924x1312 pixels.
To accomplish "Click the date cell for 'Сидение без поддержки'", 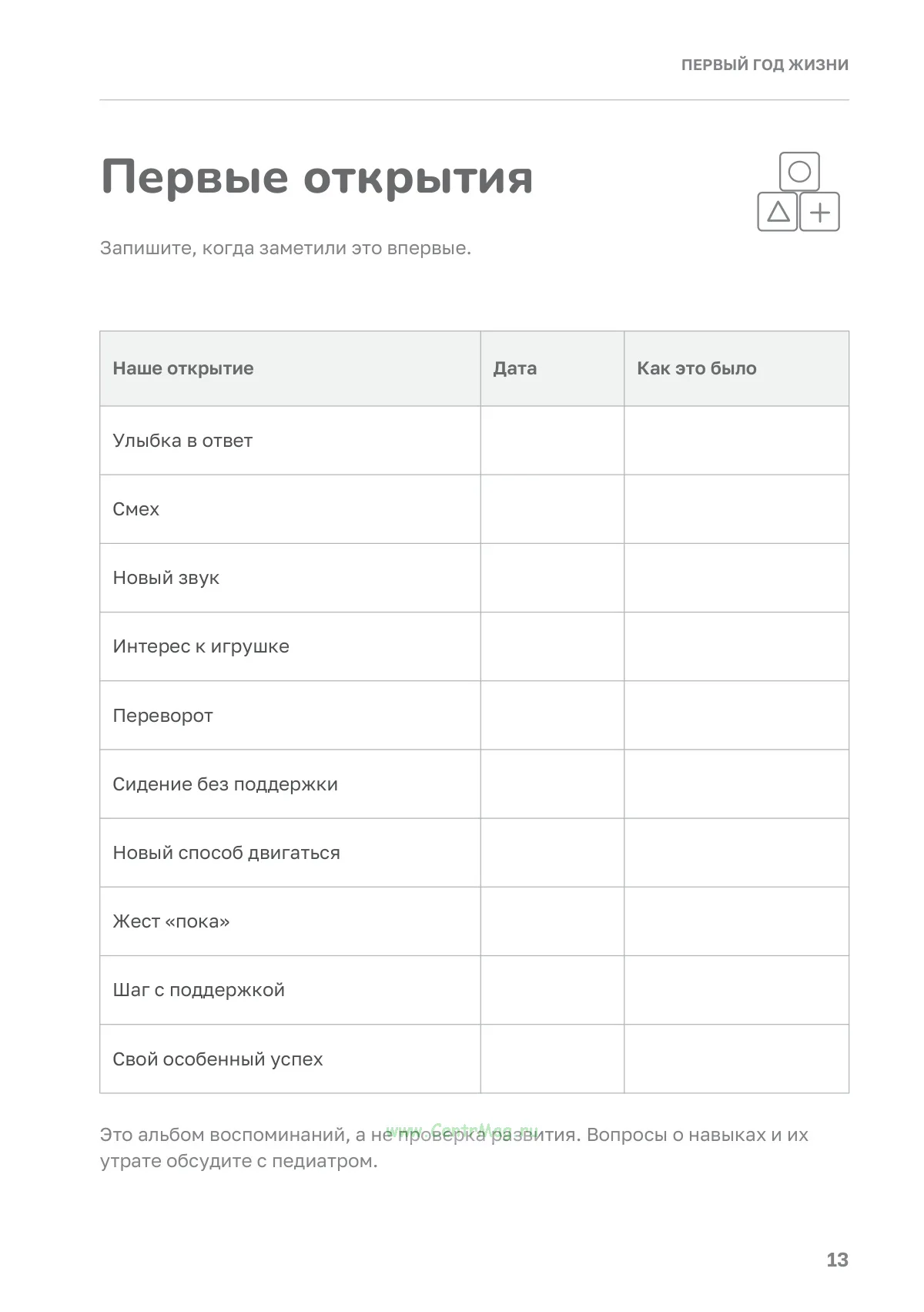I will [552, 784].
